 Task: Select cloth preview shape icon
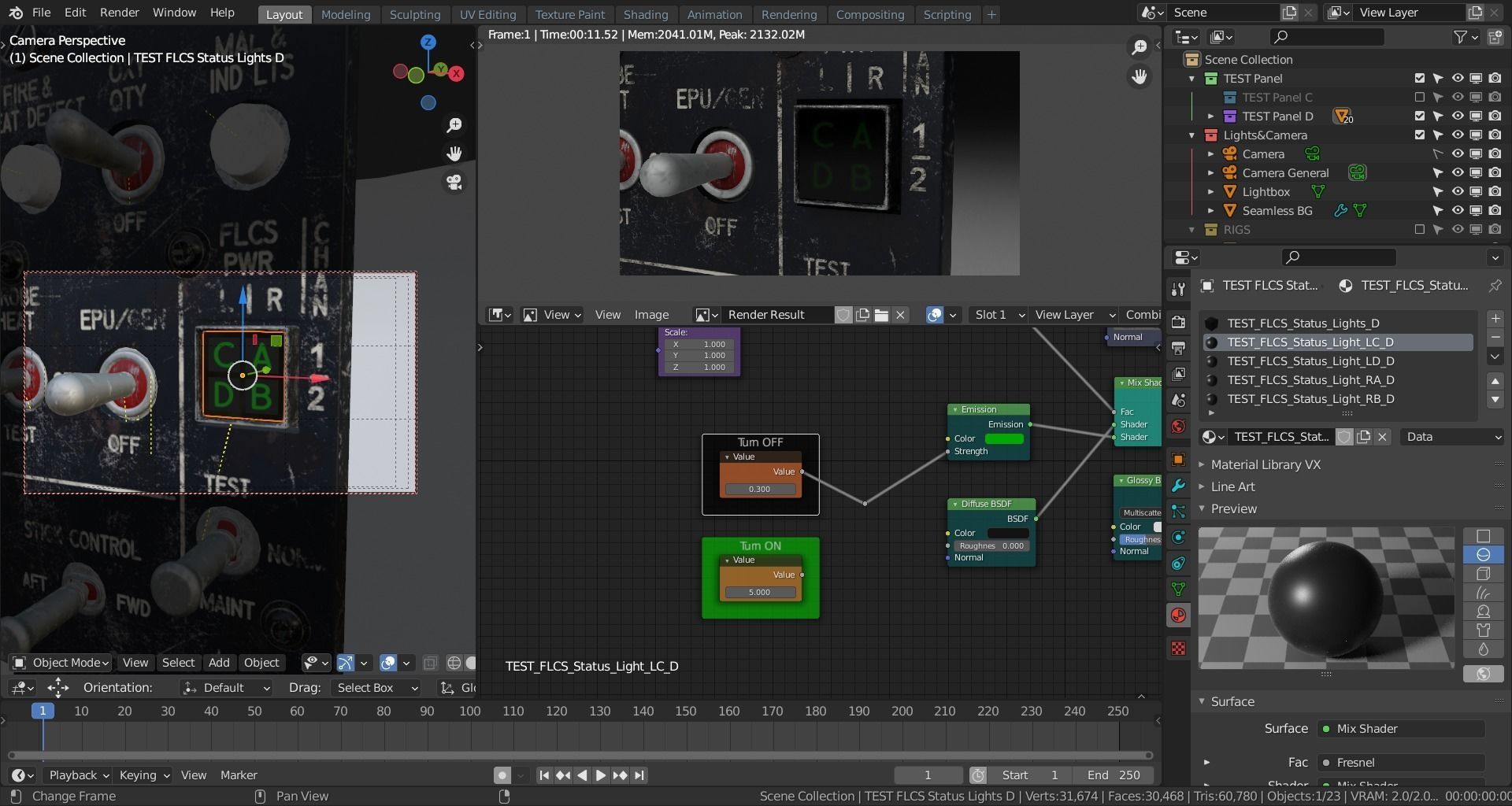[x=1483, y=630]
